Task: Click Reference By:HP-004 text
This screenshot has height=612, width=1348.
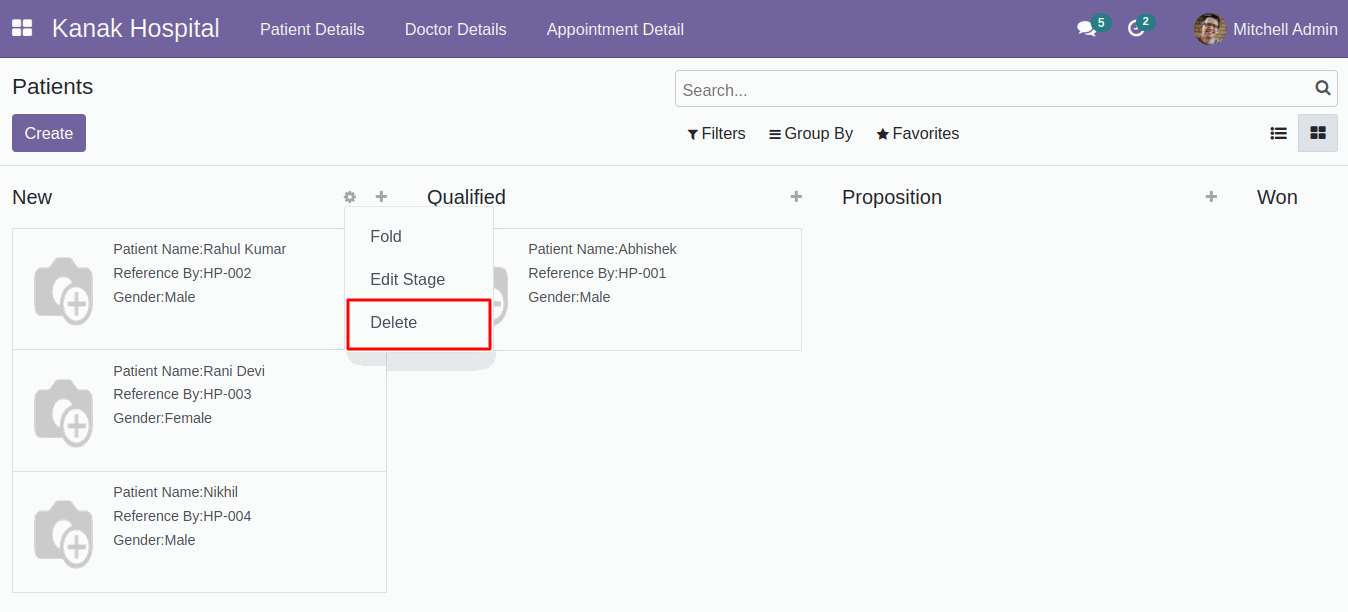Action: [x=182, y=516]
